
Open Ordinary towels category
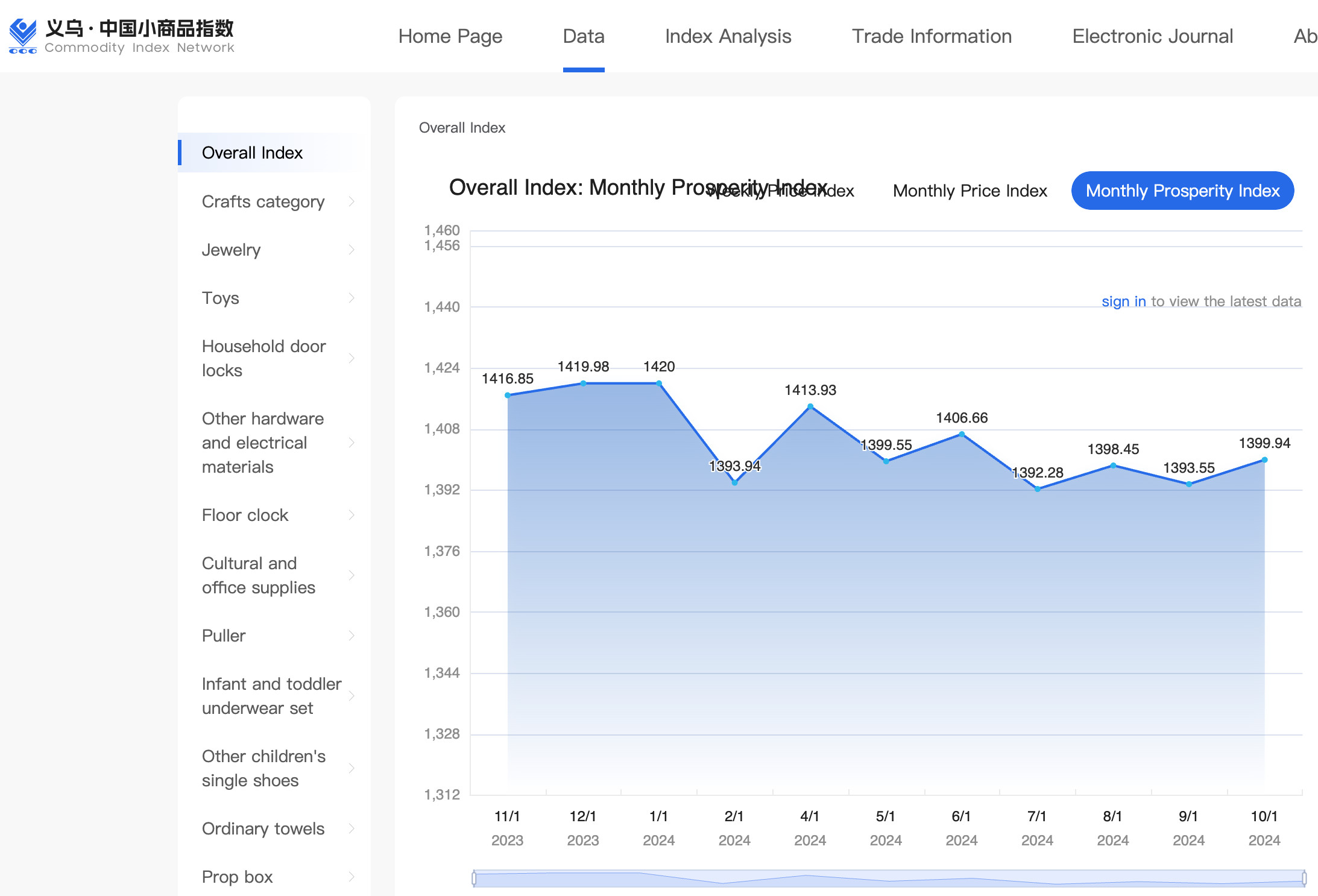[263, 828]
